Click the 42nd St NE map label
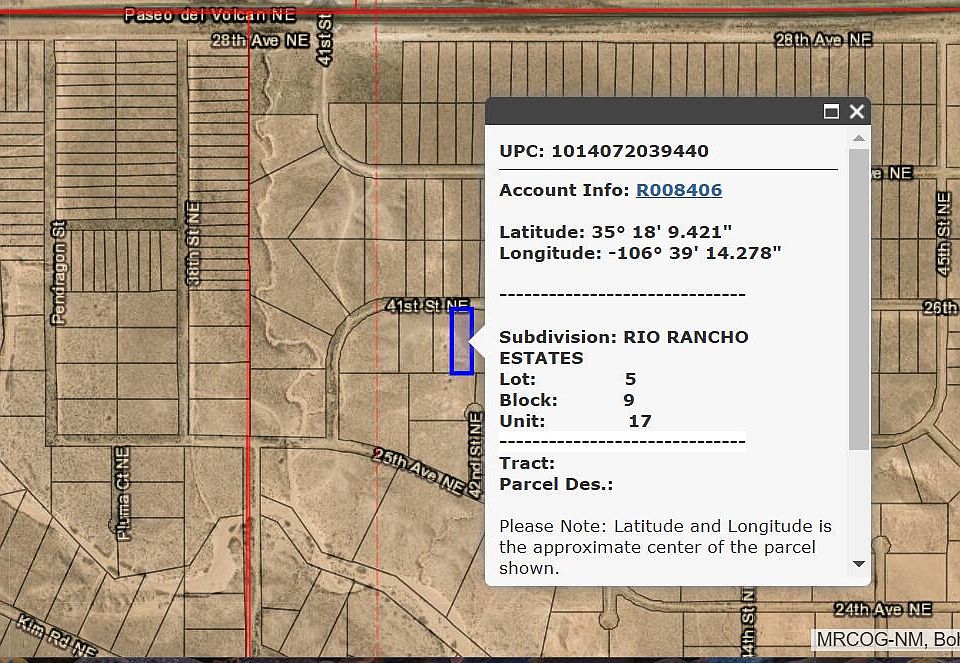The height and width of the screenshot is (663, 960). tap(476, 454)
